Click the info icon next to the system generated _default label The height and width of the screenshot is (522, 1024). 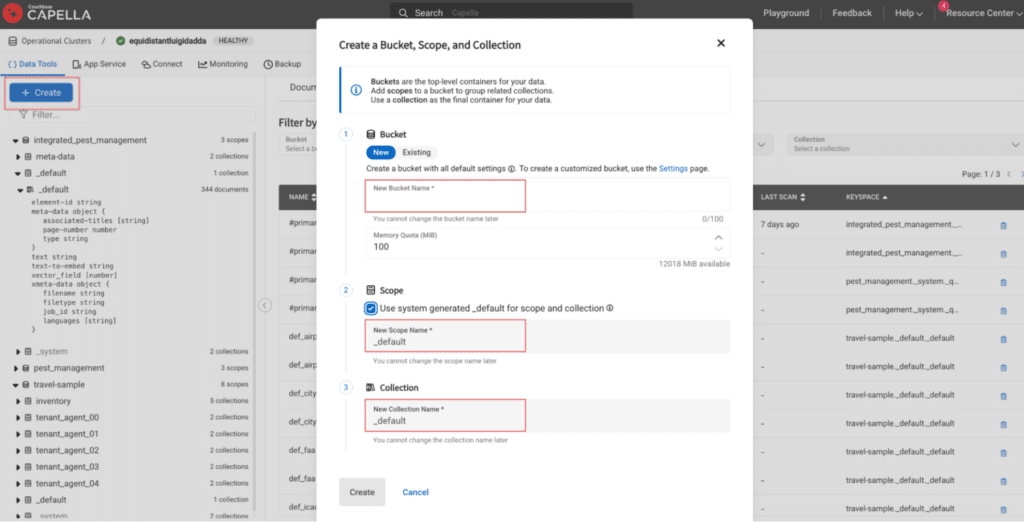(609, 308)
